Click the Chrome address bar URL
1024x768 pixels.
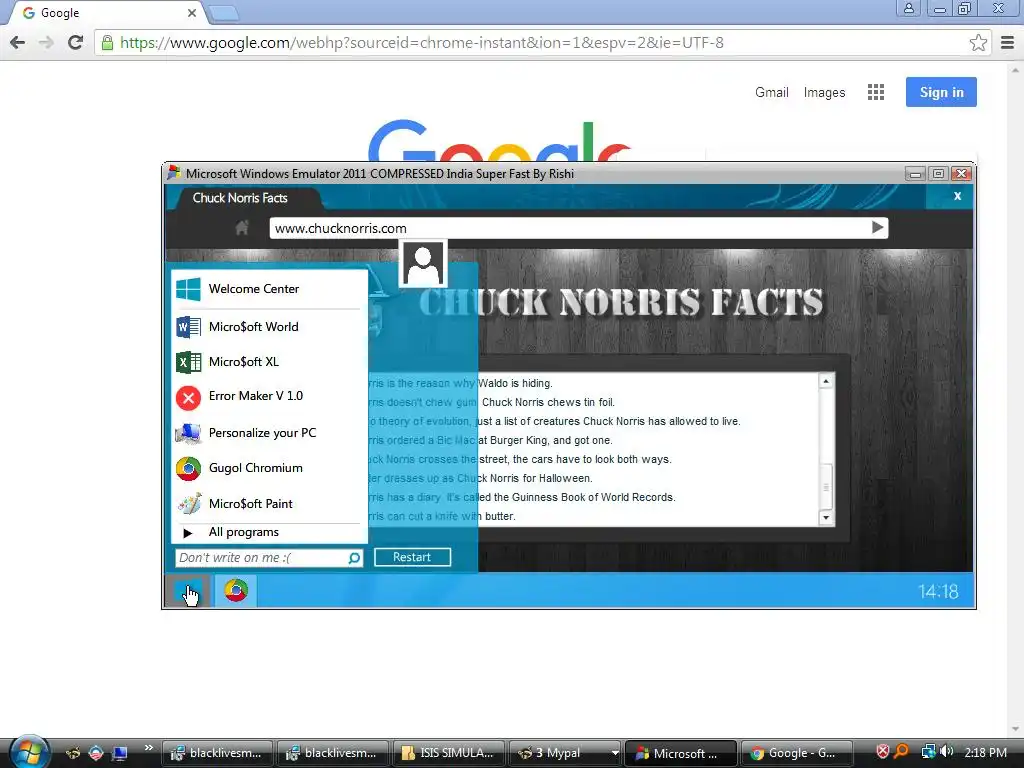tap(422, 42)
